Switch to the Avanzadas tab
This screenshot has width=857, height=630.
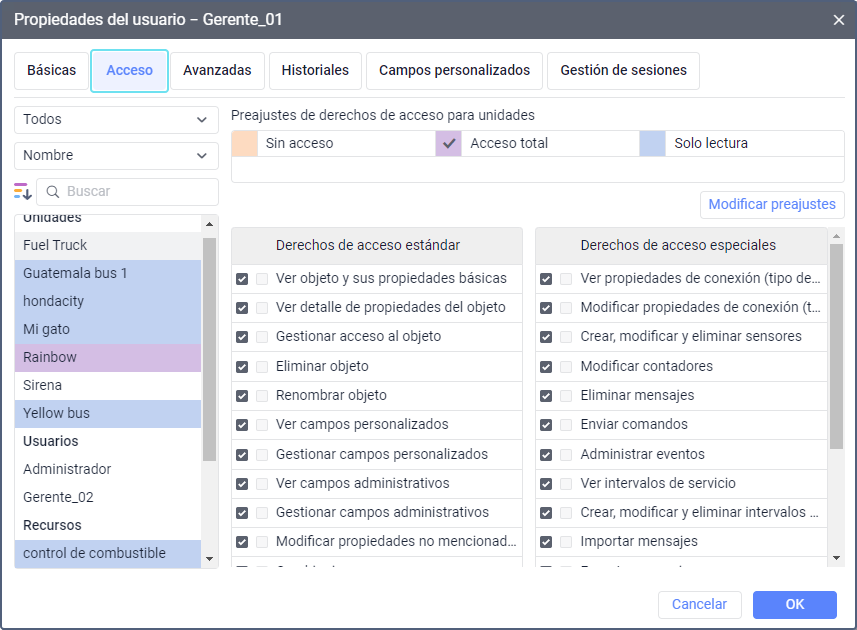point(217,71)
